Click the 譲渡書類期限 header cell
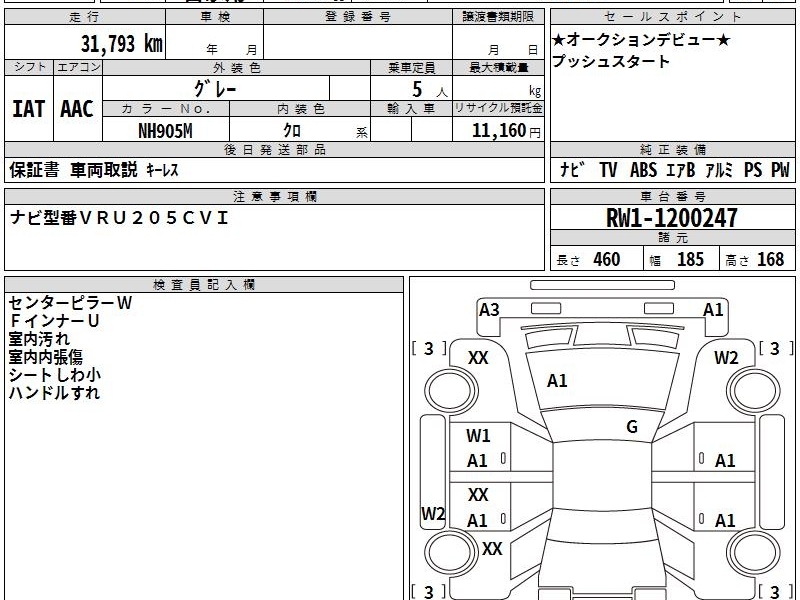 [498, 17]
